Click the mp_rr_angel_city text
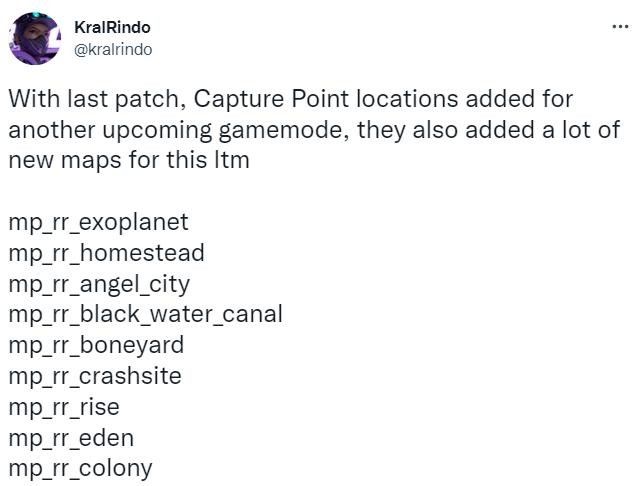Viewport: 643px width, 486px height. [x=99, y=283]
